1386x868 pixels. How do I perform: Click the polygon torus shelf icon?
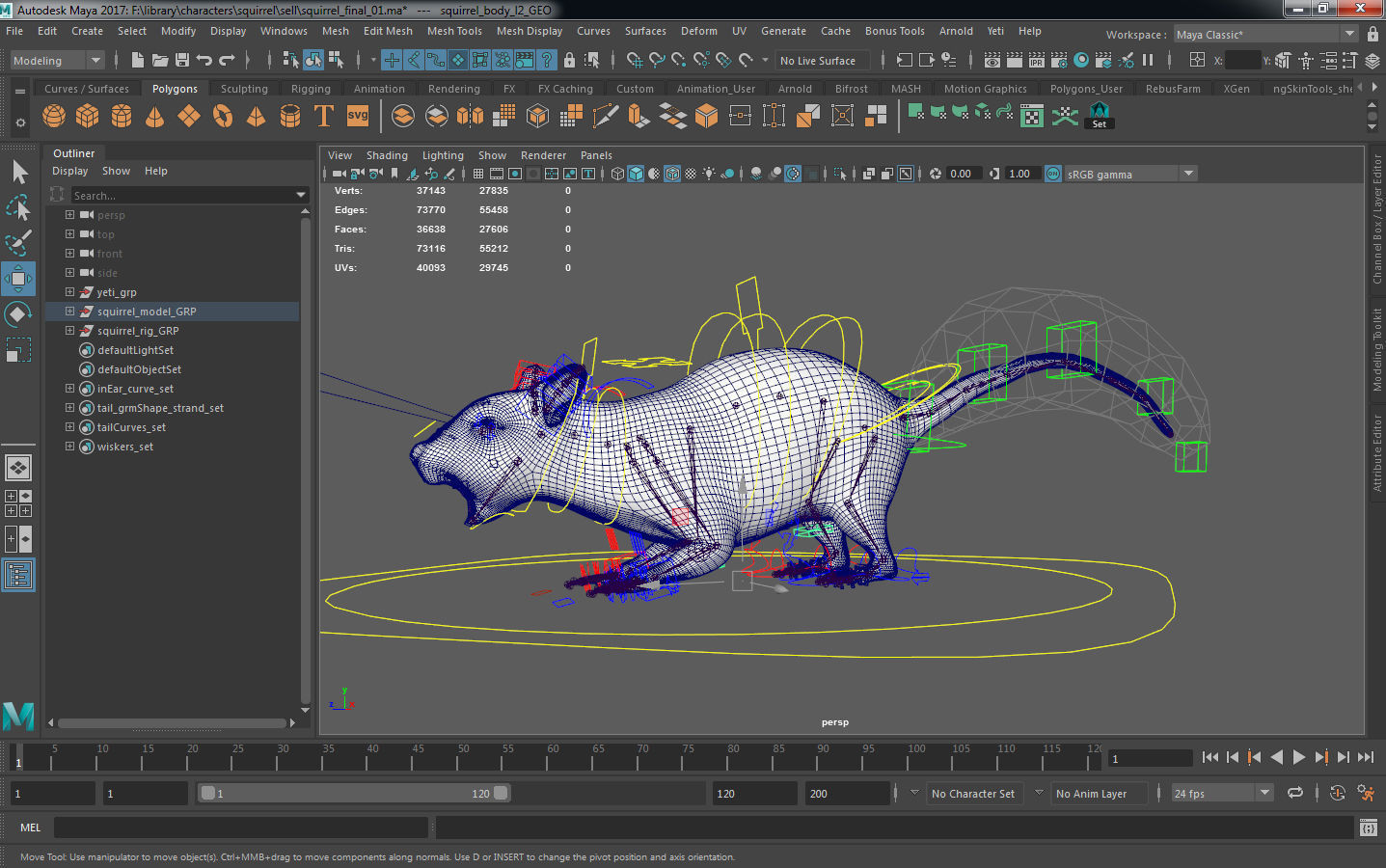pyautogui.click(x=223, y=117)
